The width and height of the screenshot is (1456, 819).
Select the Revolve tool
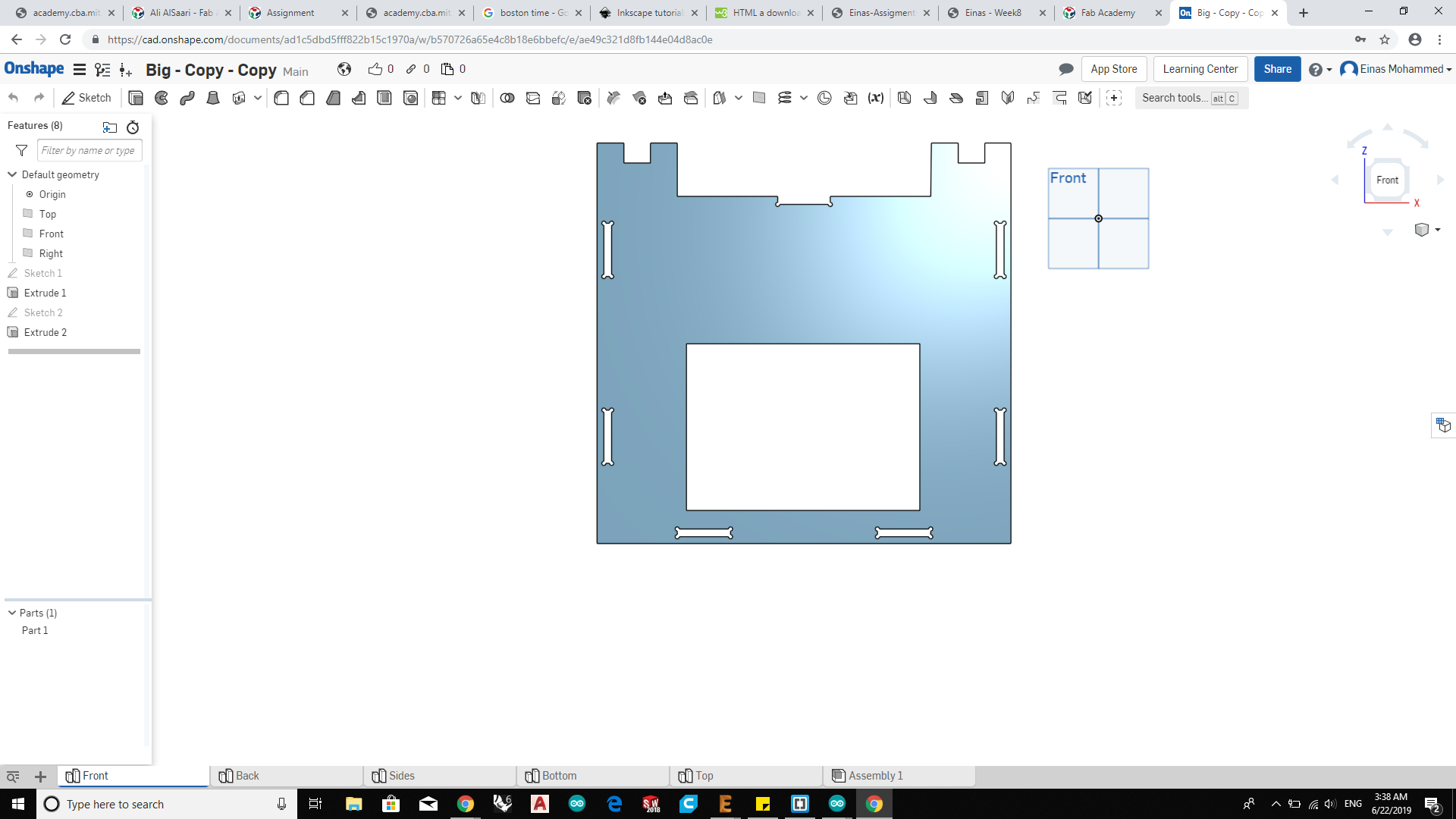[x=162, y=98]
